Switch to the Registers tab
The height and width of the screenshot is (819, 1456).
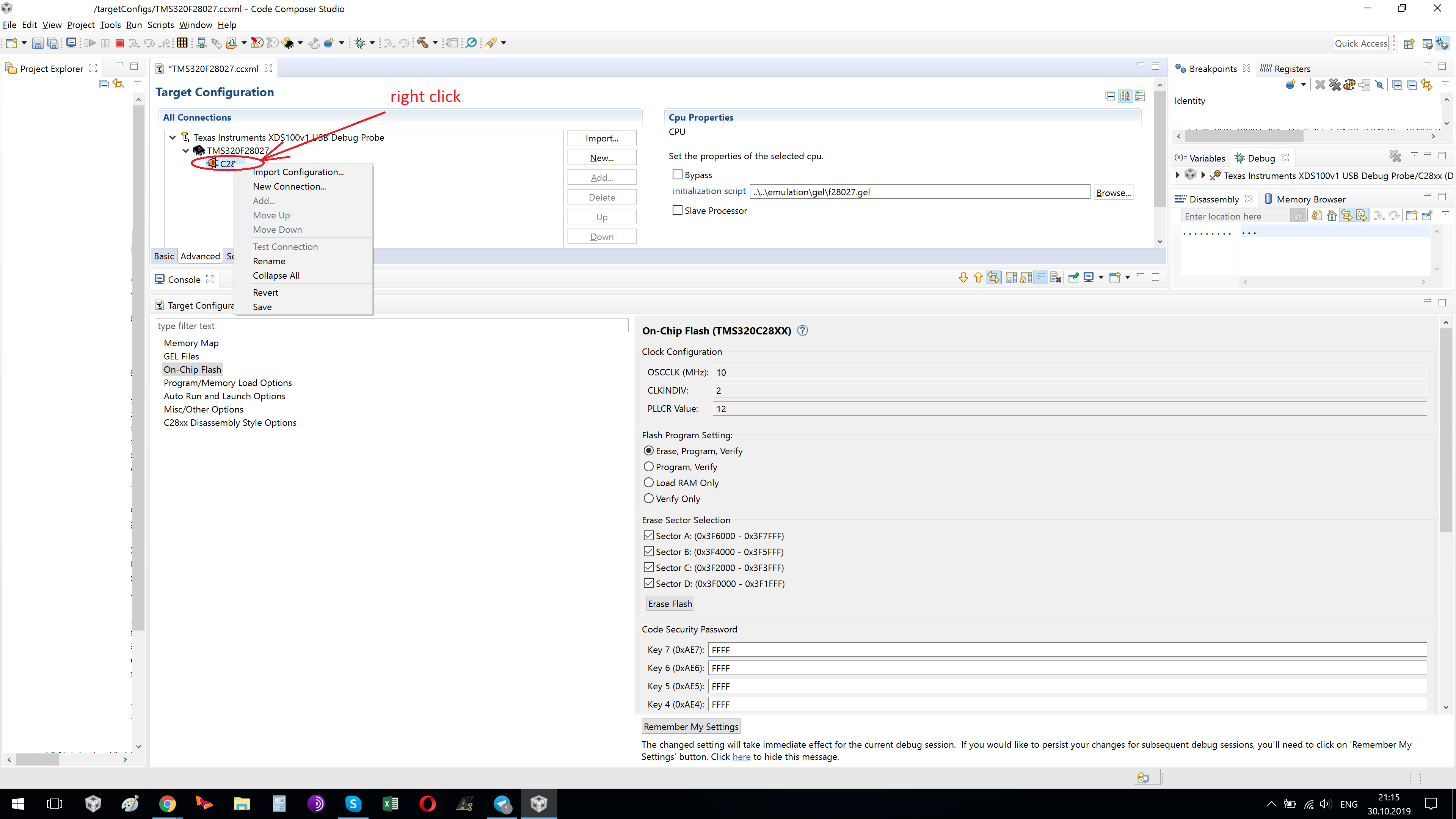tap(1285, 68)
